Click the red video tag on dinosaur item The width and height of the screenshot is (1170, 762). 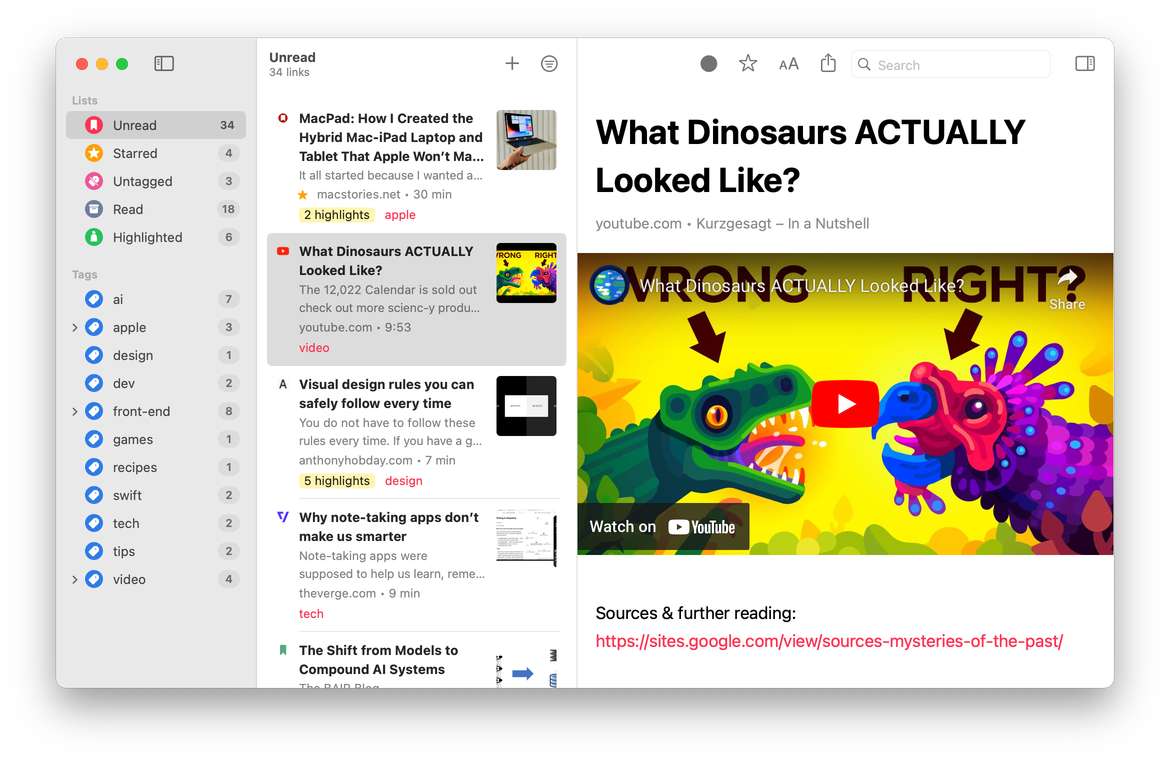pos(314,348)
